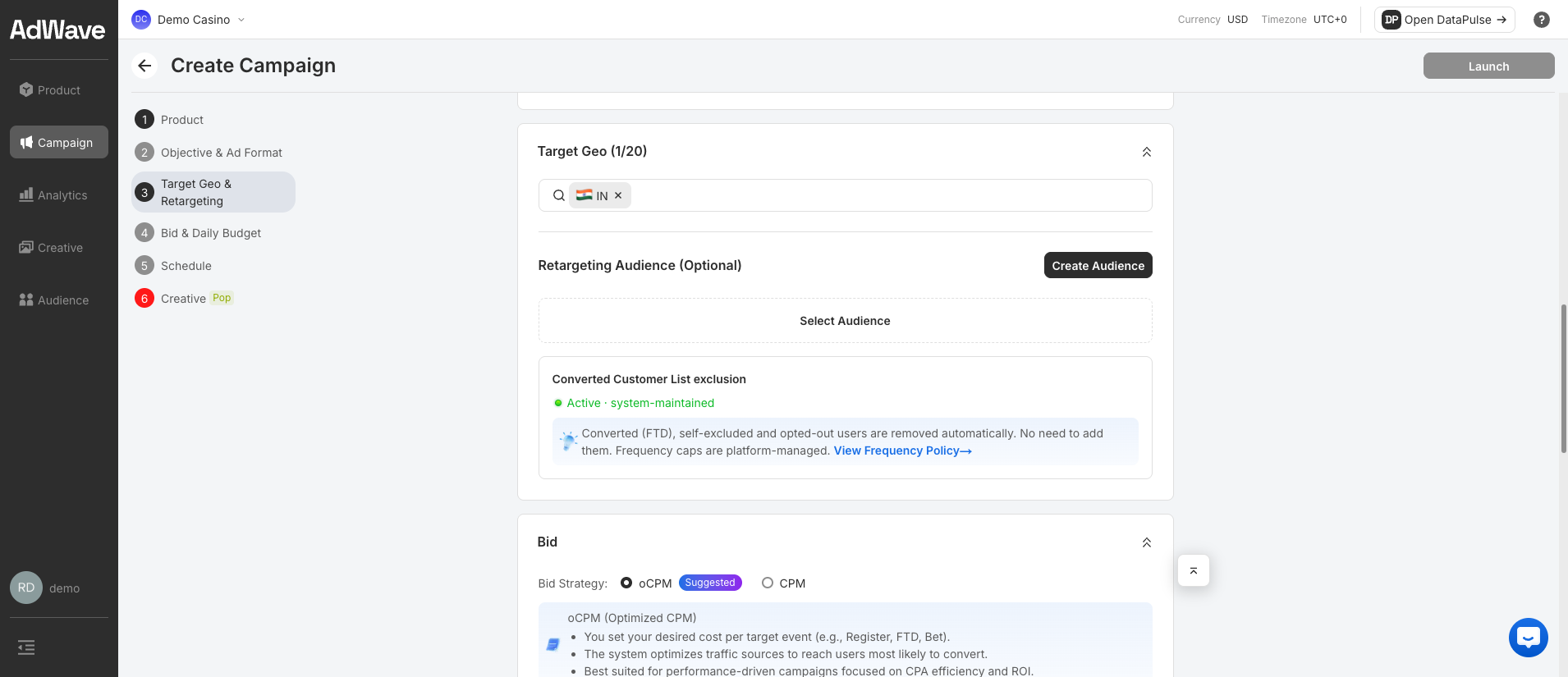This screenshot has width=1568, height=677.
Task: Go to step 6 Creative
Action: click(213, 299)
